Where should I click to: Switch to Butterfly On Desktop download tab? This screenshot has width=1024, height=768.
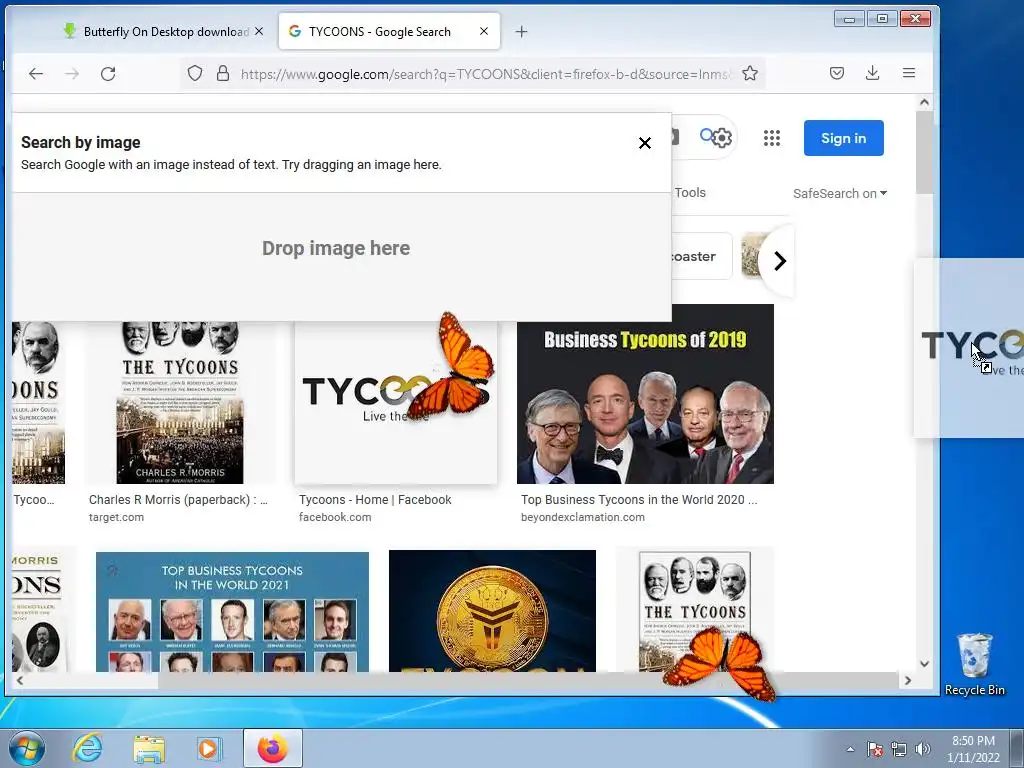tap(164, 31)
